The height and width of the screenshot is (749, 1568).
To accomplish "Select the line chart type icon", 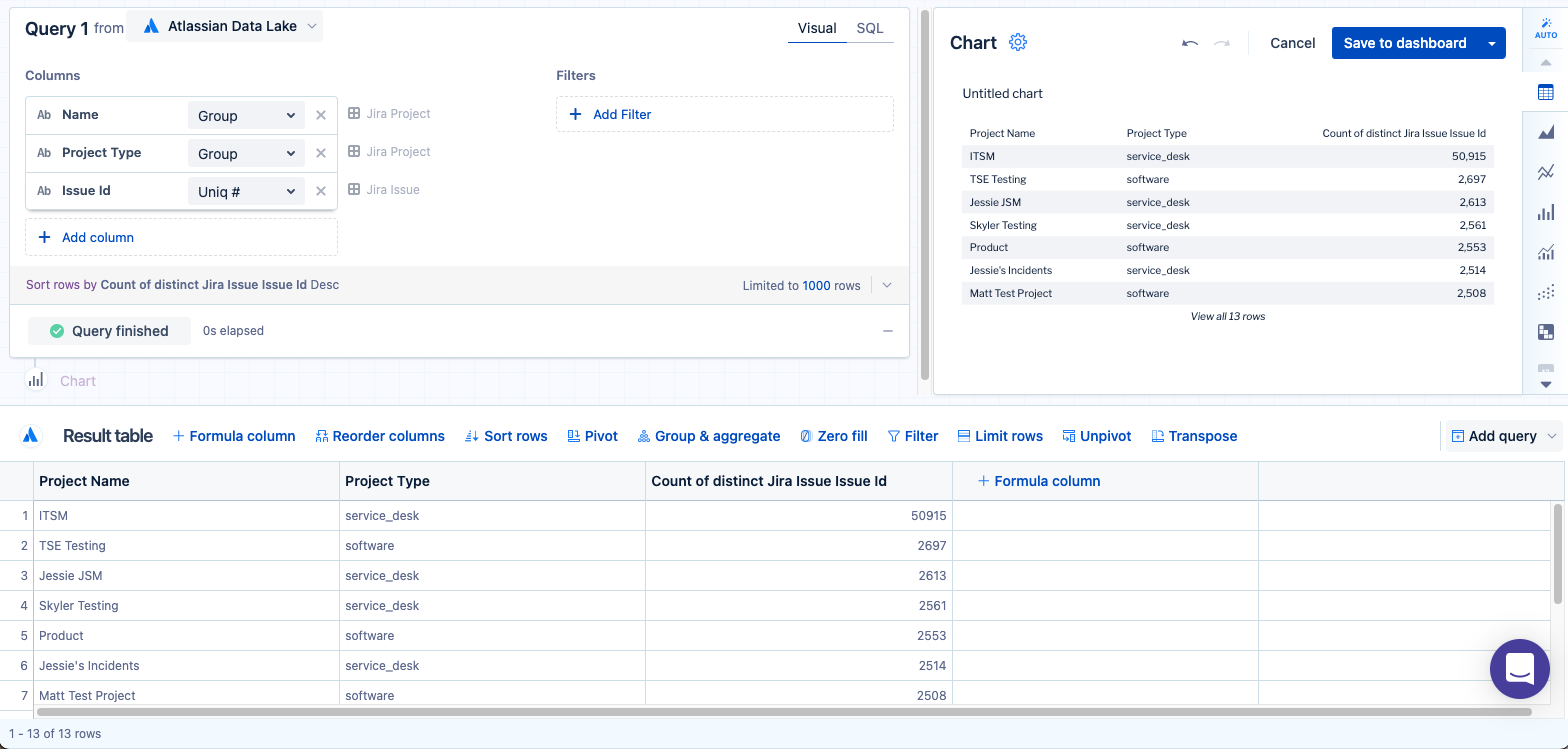I will (1545, 172).
